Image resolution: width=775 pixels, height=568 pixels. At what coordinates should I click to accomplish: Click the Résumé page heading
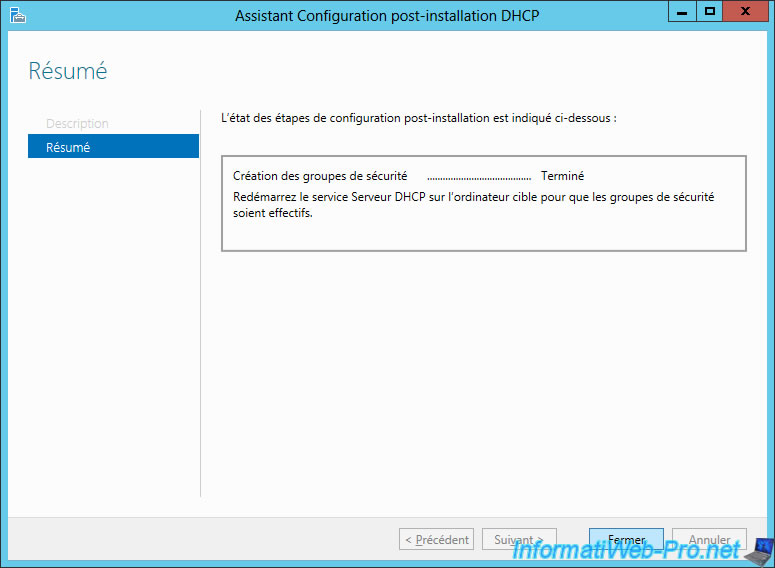click(68, 71)
